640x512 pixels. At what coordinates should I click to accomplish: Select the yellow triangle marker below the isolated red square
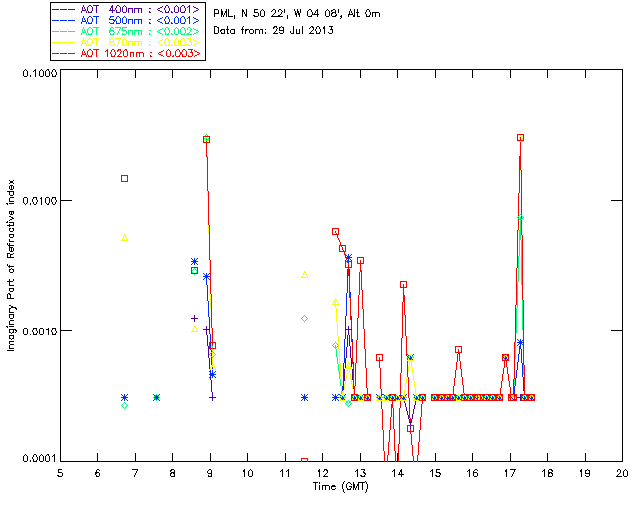(x=124, y=238)
